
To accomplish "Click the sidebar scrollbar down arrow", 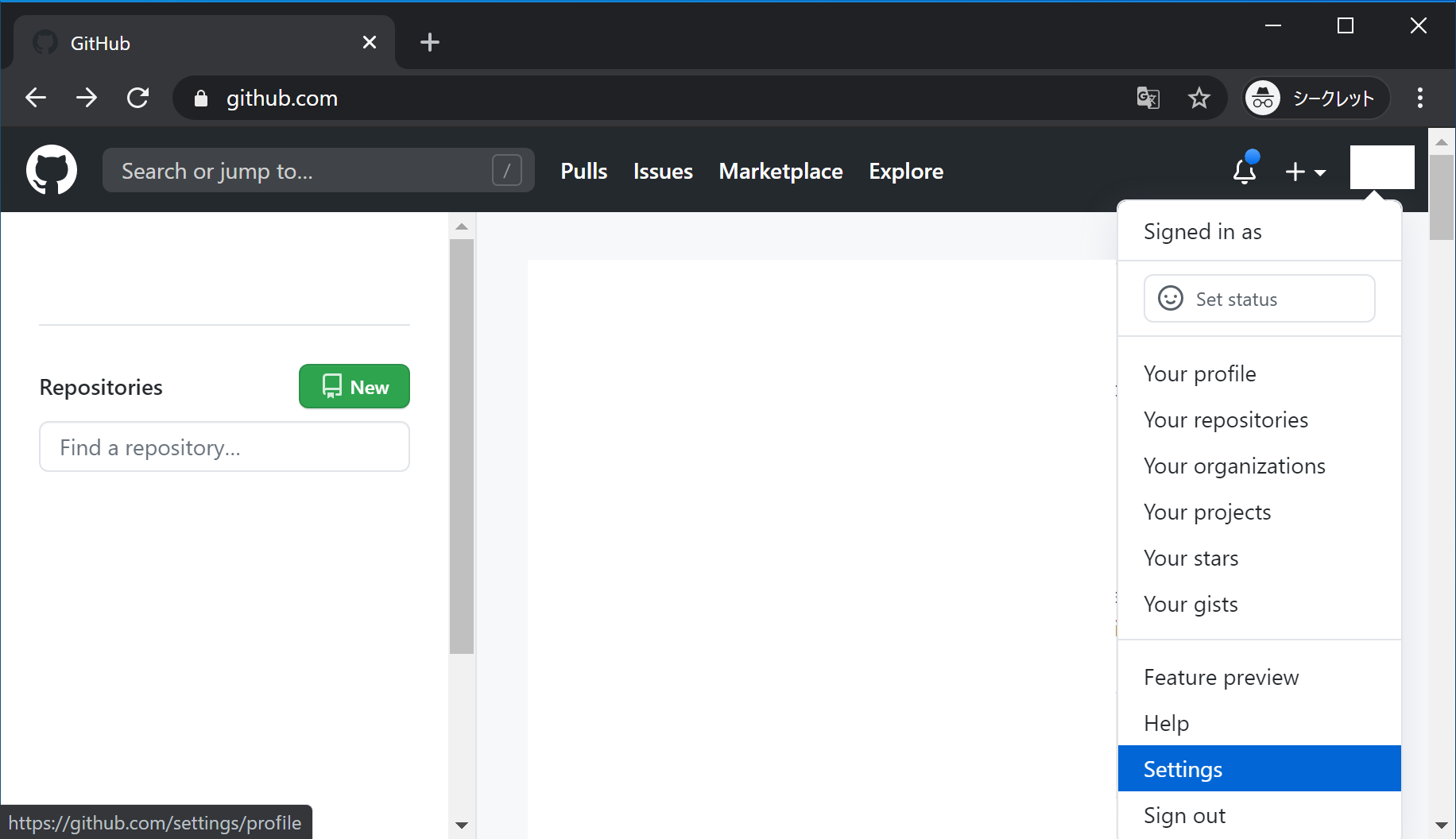I will pyautogui.click(x=462, y=825).
